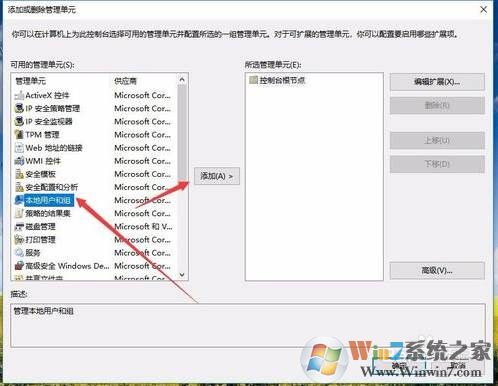498x386 pixels.
Task: Select the 控制台根节点 tree item
Action: point(277,80)
